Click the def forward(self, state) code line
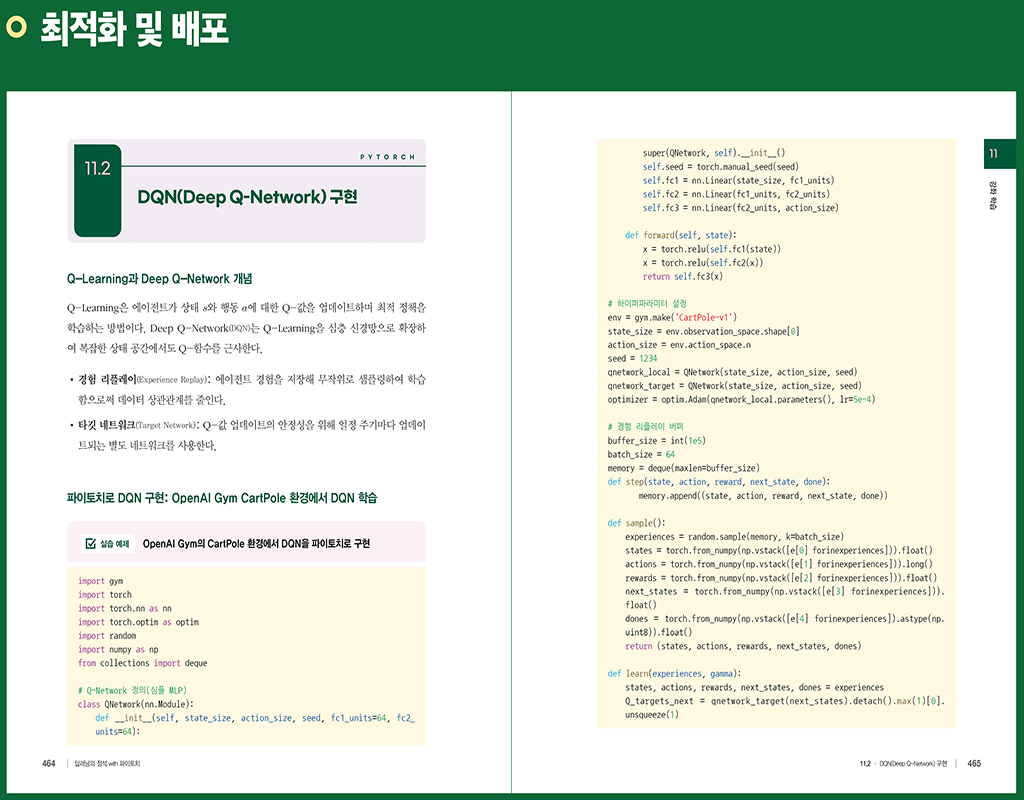Image resolution: width=1024 pixels, height=800 pixels. [678, 235]
